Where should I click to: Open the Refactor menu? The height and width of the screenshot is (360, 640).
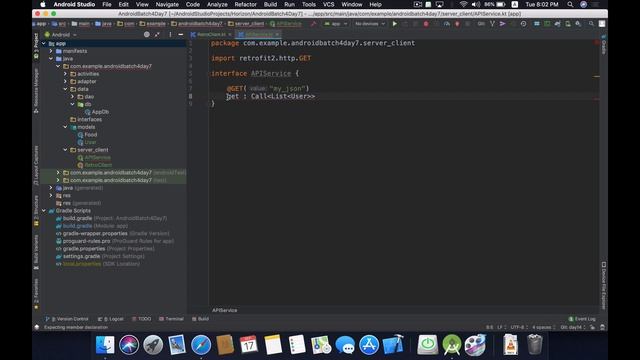click(245, 4)
